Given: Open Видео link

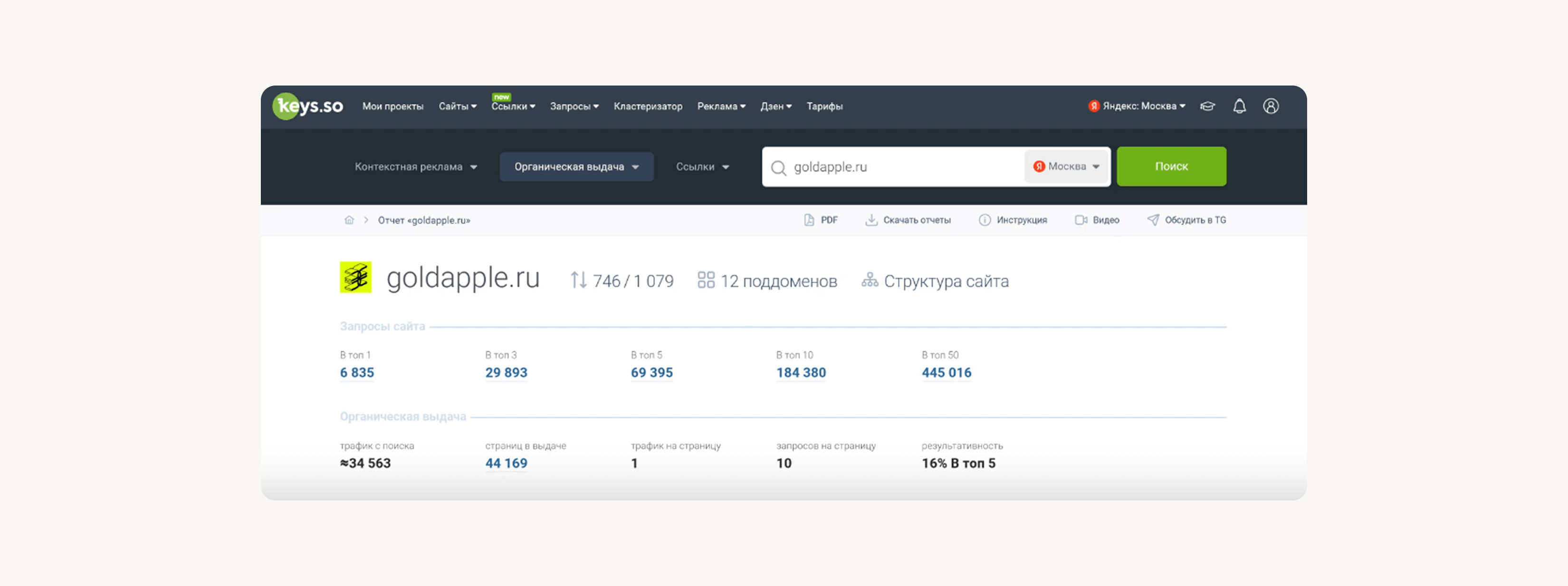Looking at the screenshot, I should click(1105, 220).
